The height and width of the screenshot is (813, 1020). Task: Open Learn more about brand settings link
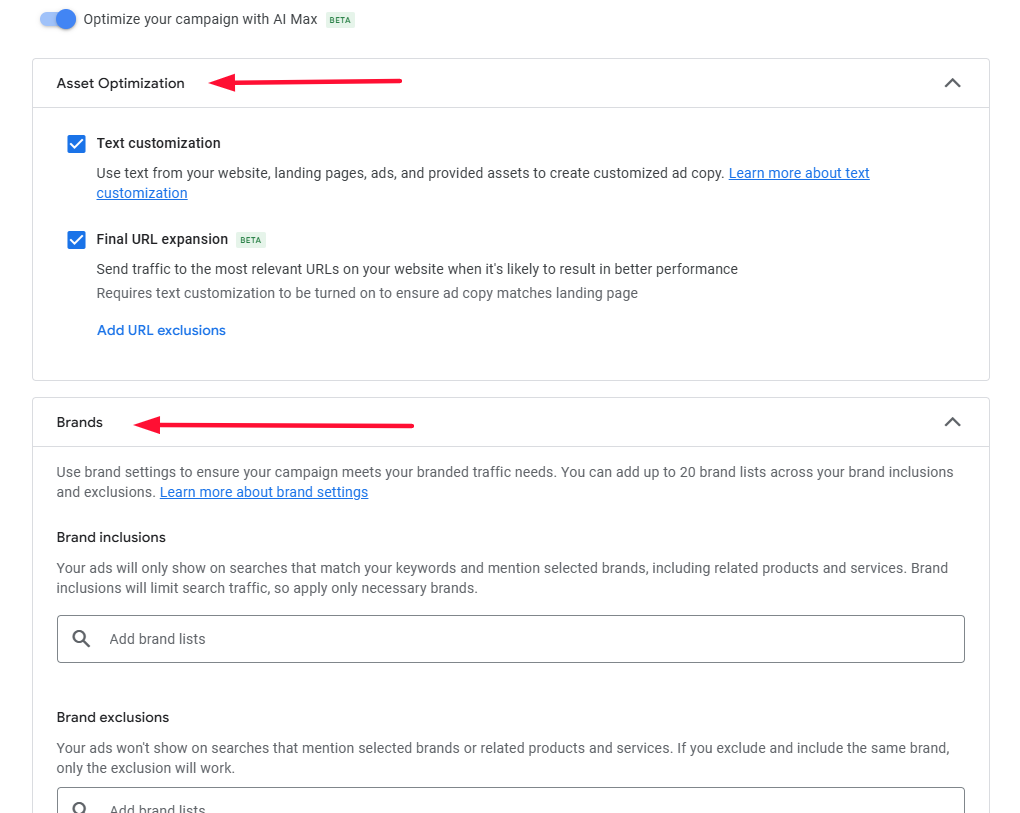(x=264, y=492)
